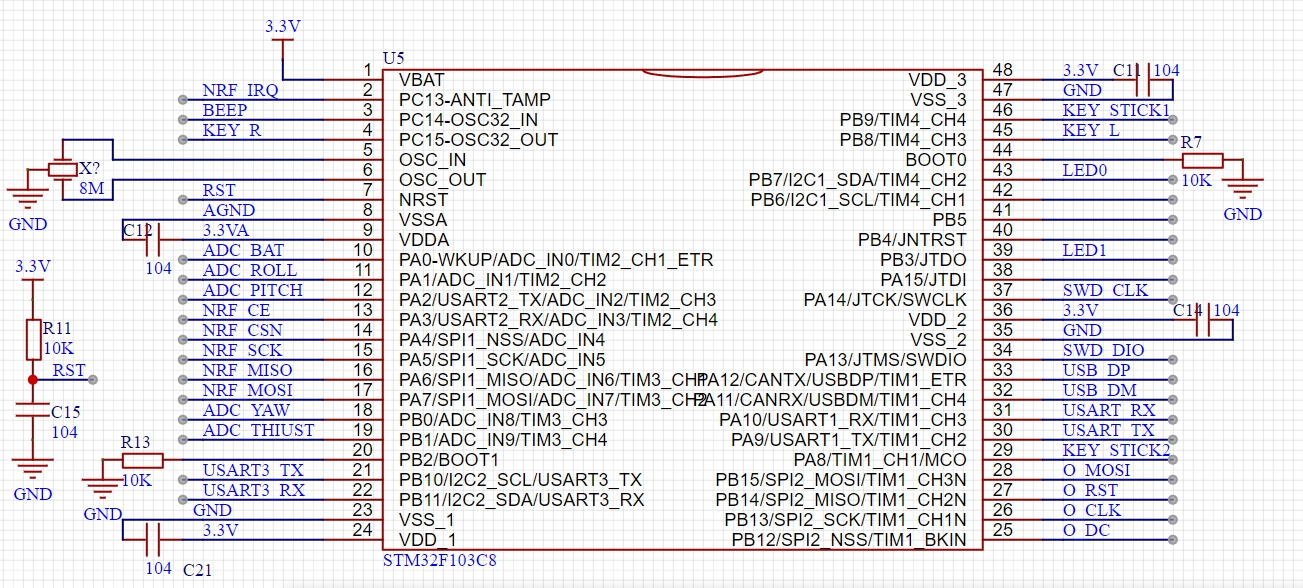This screenshot has height=588, width=1303.
Task: Select the AGND net label
Action: 229,210
